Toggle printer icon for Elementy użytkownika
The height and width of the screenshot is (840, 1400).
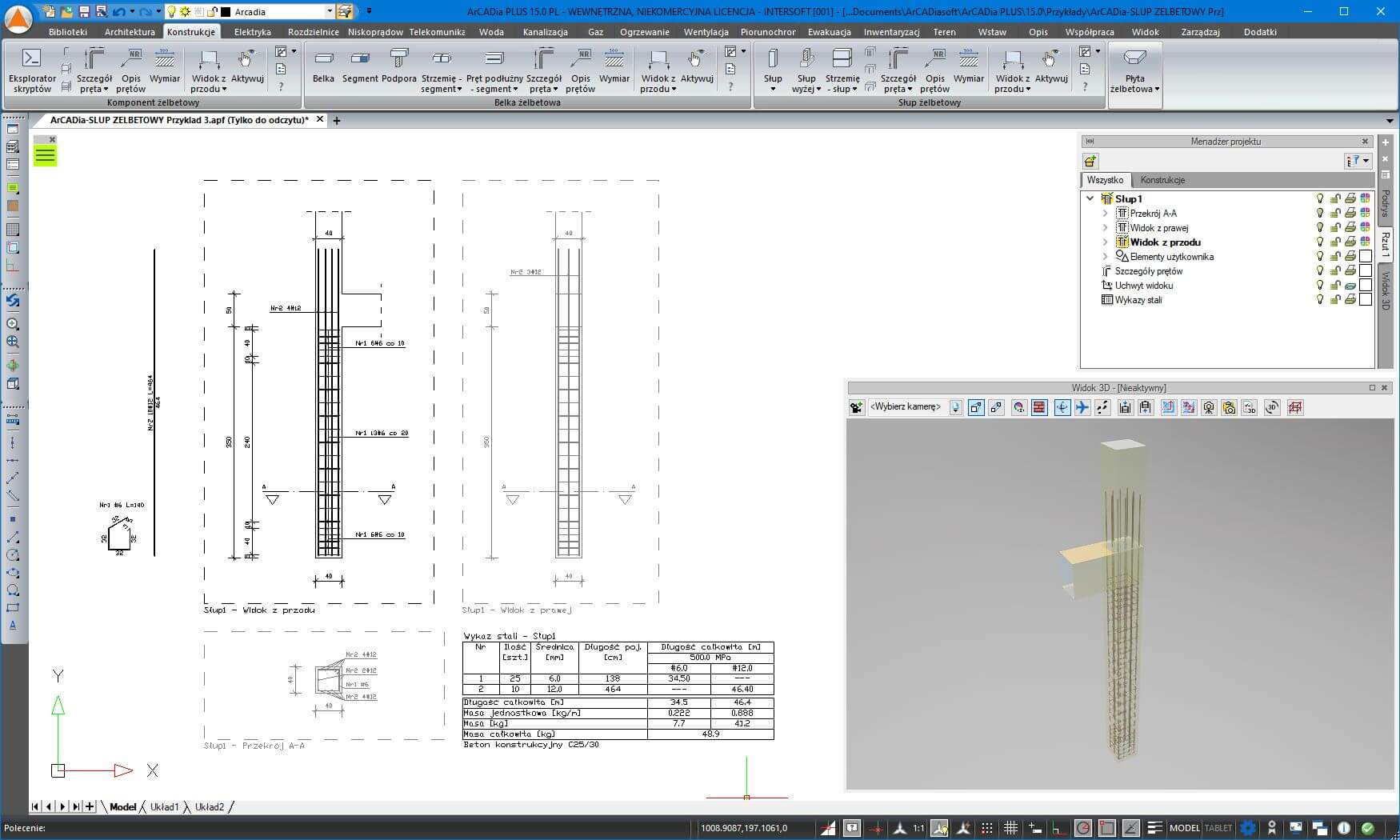coord(1350,256)
